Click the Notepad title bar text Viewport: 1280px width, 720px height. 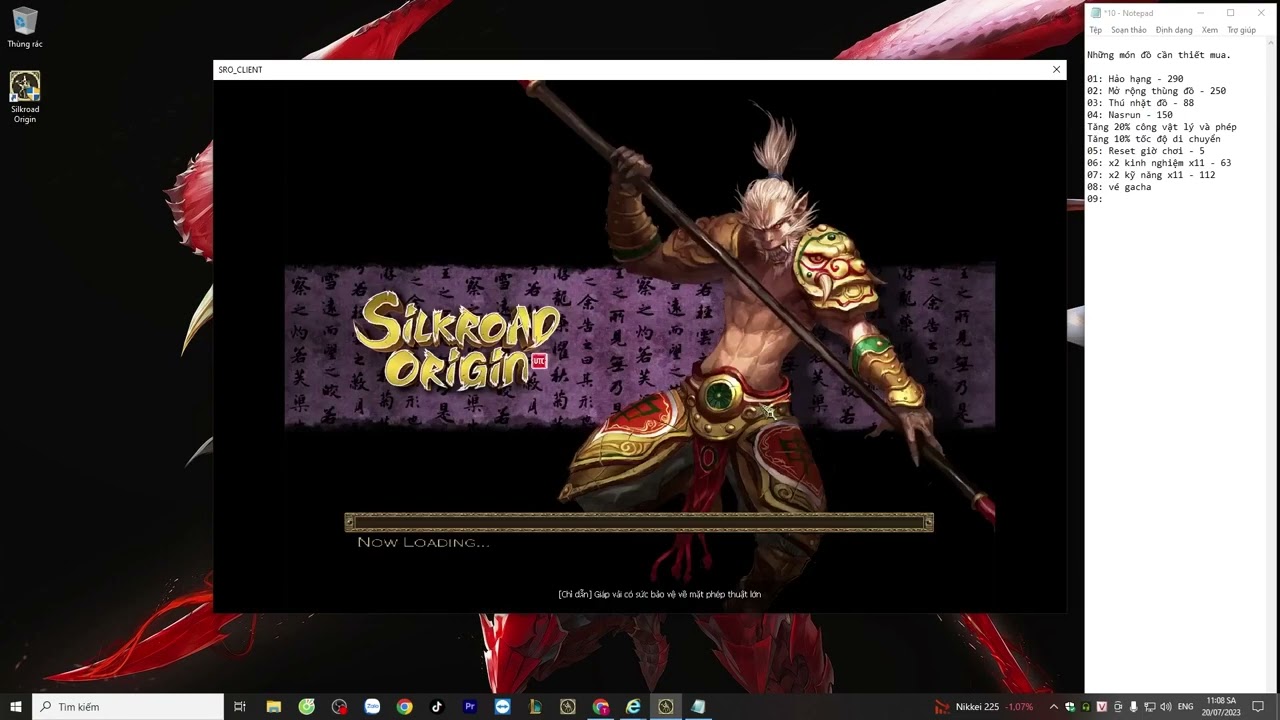pyautogui.click(x=1128, y=13)
